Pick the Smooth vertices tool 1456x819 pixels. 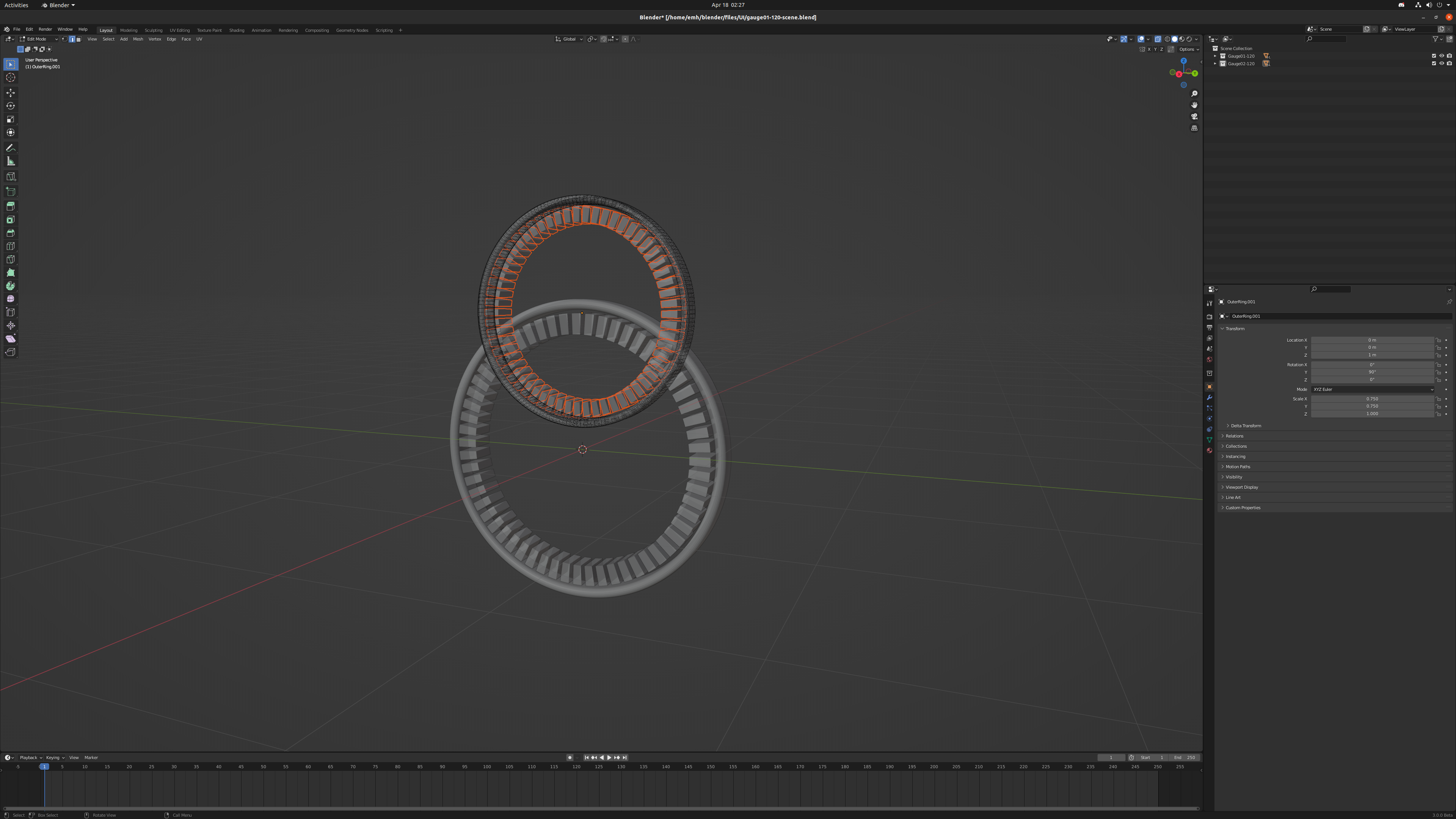pyautogui.click(x=10, y=299)
